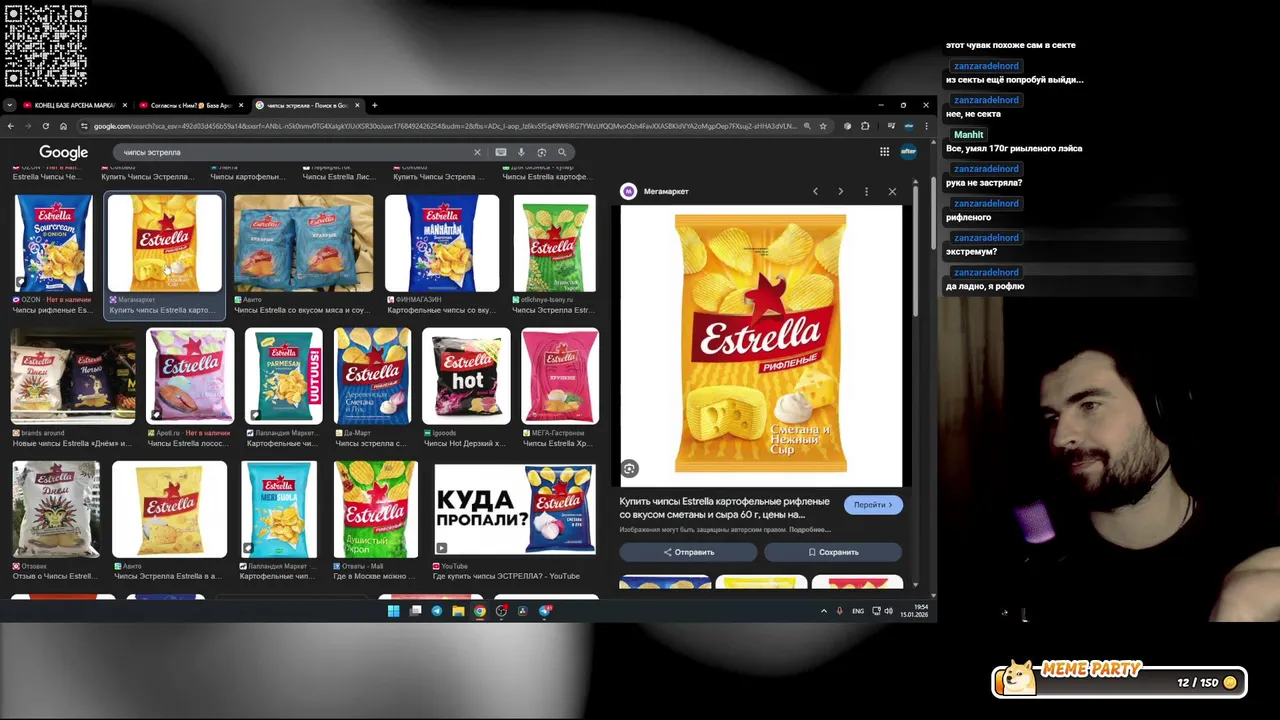Click 'Отправить' share button
1280x720 pixels.
[689, 552]
